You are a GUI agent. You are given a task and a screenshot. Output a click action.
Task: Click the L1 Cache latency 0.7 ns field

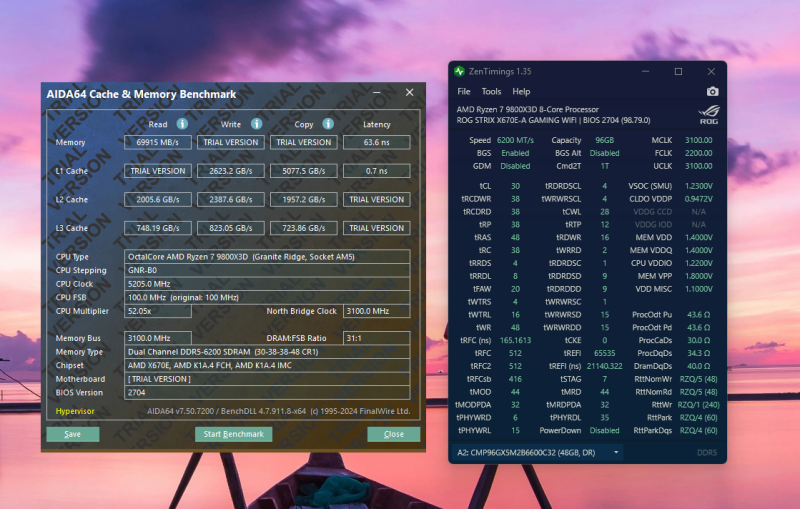[377, 171]
